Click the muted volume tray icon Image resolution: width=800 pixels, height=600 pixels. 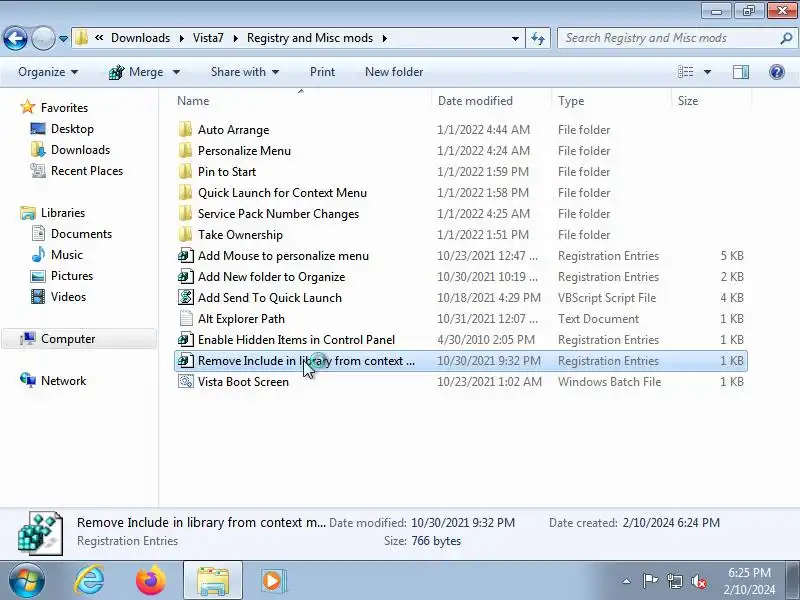point(699,581)
